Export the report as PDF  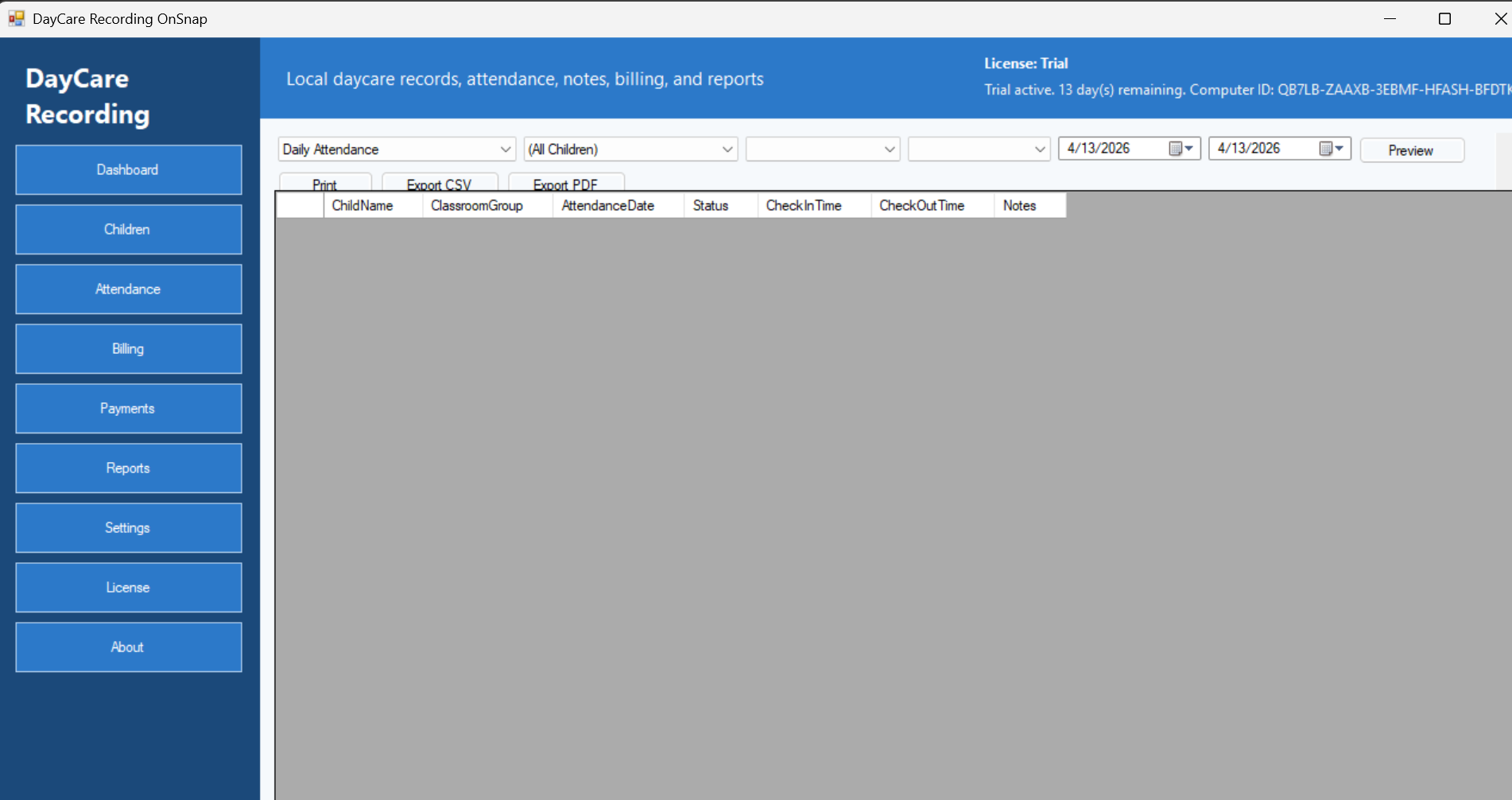[x=565, y=183]
